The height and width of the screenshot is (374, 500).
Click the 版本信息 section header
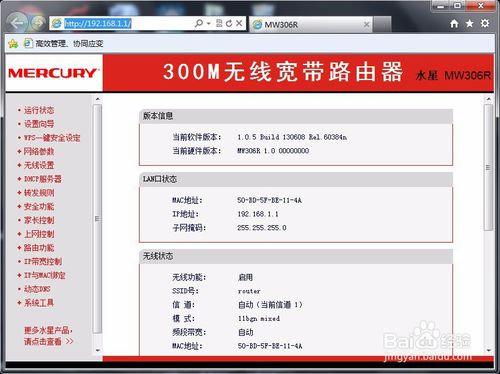click(296, 116)
